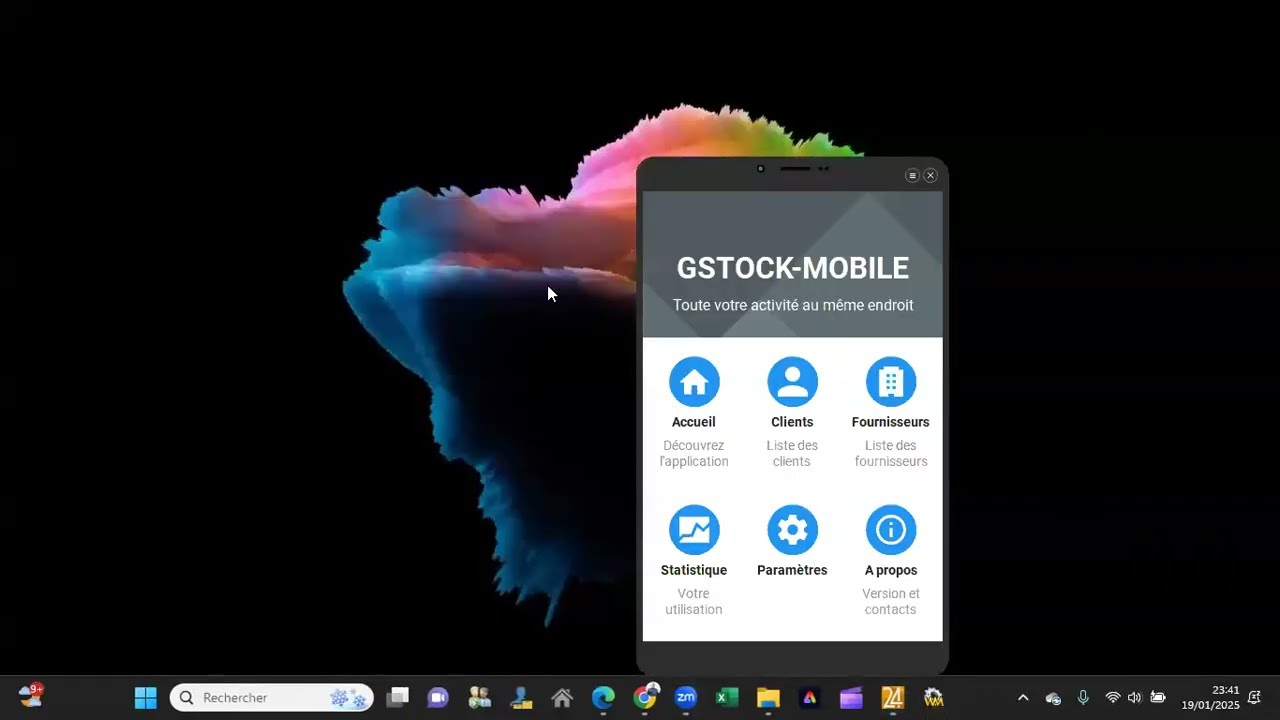
Task: Show hidden system tray icons
Action: (x=1023, y=698)
